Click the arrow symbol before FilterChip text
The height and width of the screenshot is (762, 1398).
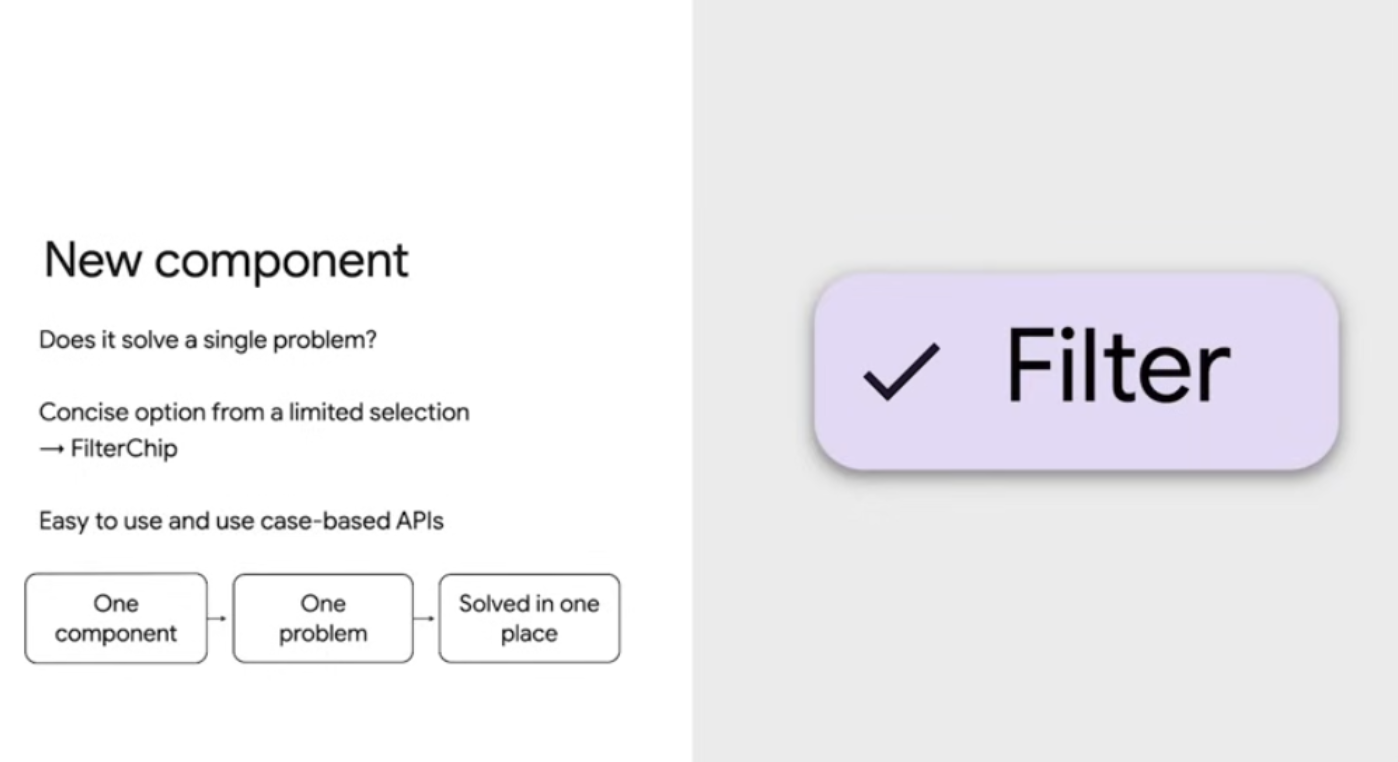(x=52, y=449)
